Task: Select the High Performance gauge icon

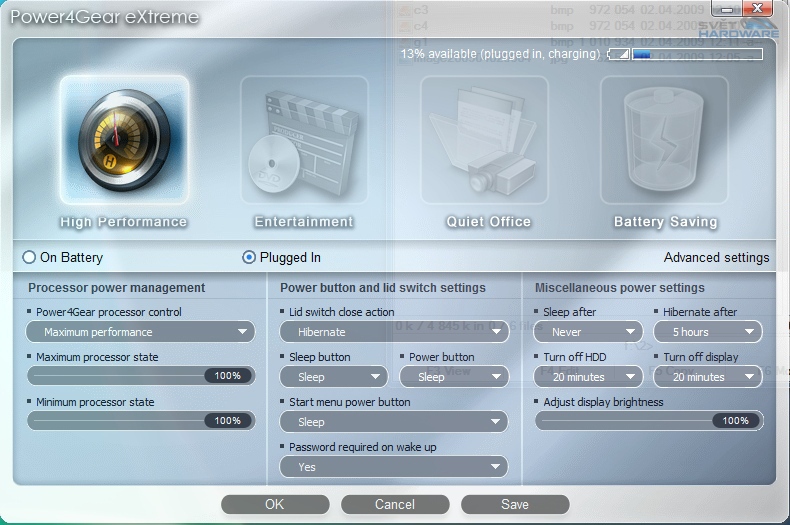Action: [123, 140]
